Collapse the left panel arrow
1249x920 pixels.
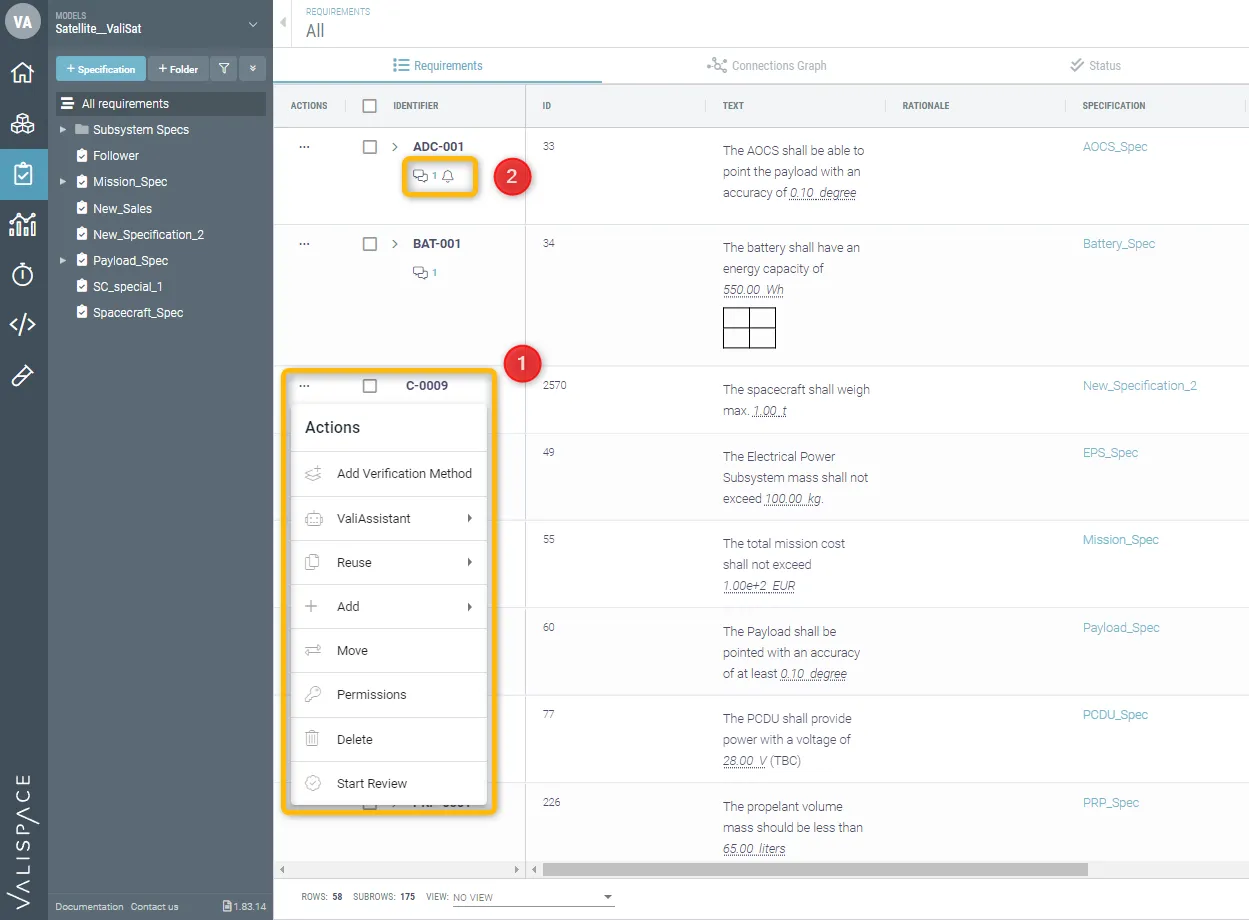coord(283,22)
